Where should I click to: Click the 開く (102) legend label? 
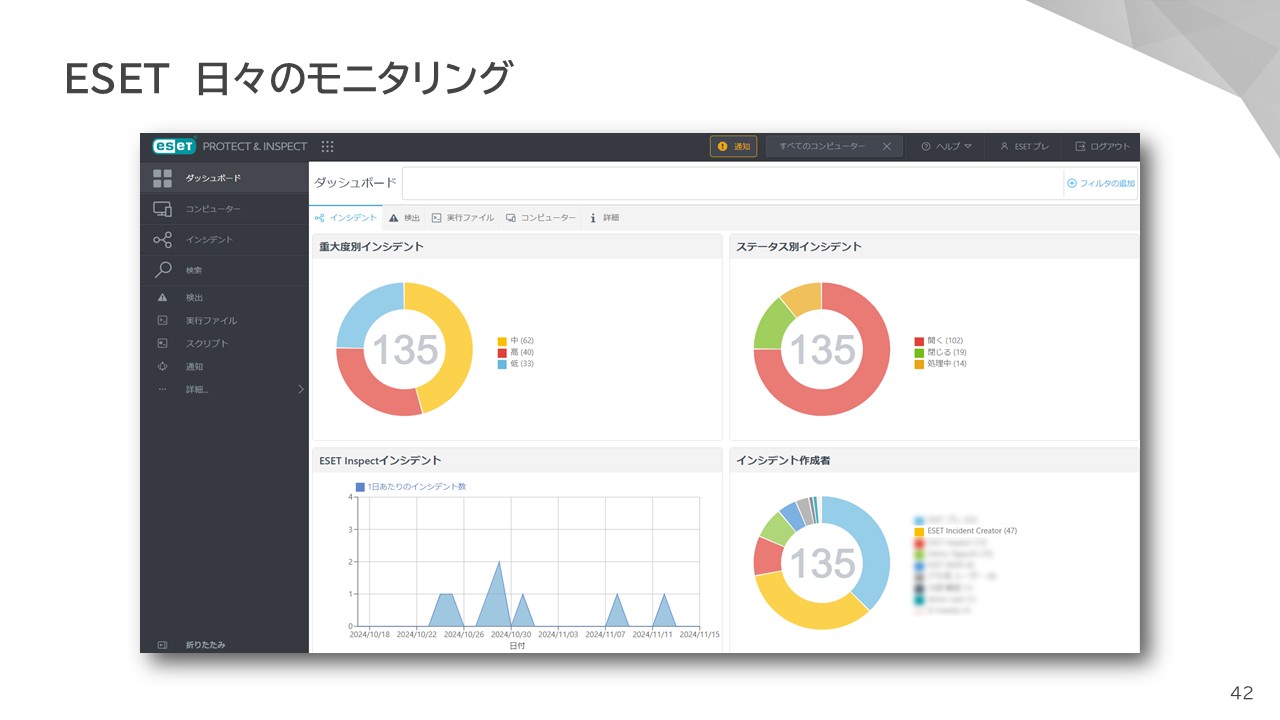(x=945, y=341)
